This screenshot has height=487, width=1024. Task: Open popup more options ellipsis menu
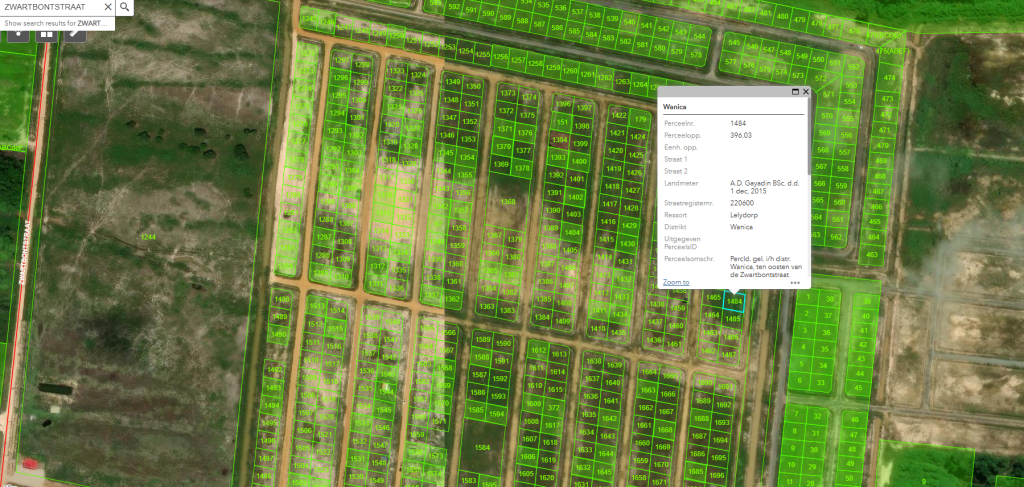coord(795,283)
